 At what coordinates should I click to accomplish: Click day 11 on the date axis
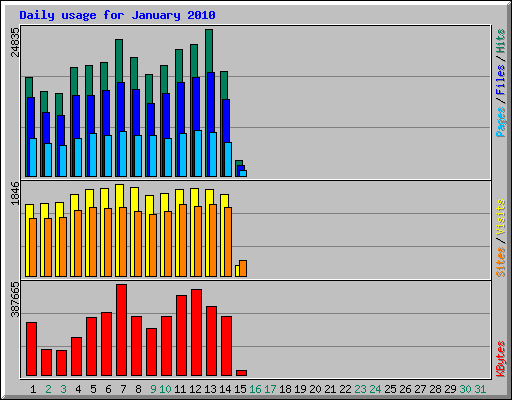(x=180, y=389)
